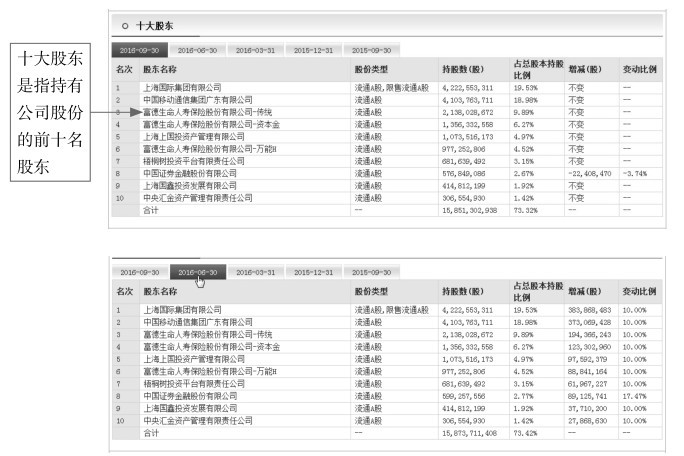Click the 194,366,243 increase value
This screenshot has width=684, height=456.
(x=589, y=334)
